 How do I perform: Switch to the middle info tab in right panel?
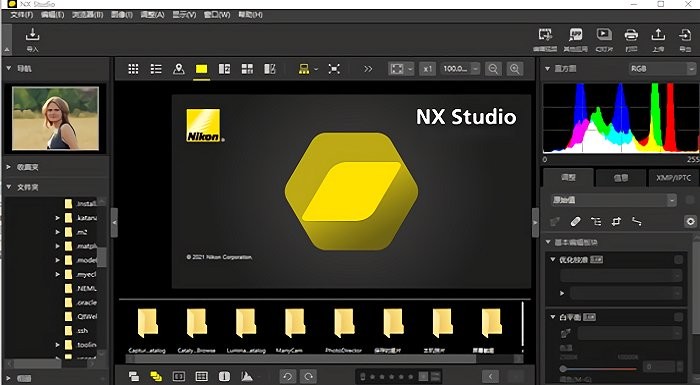tap(621, 178)
